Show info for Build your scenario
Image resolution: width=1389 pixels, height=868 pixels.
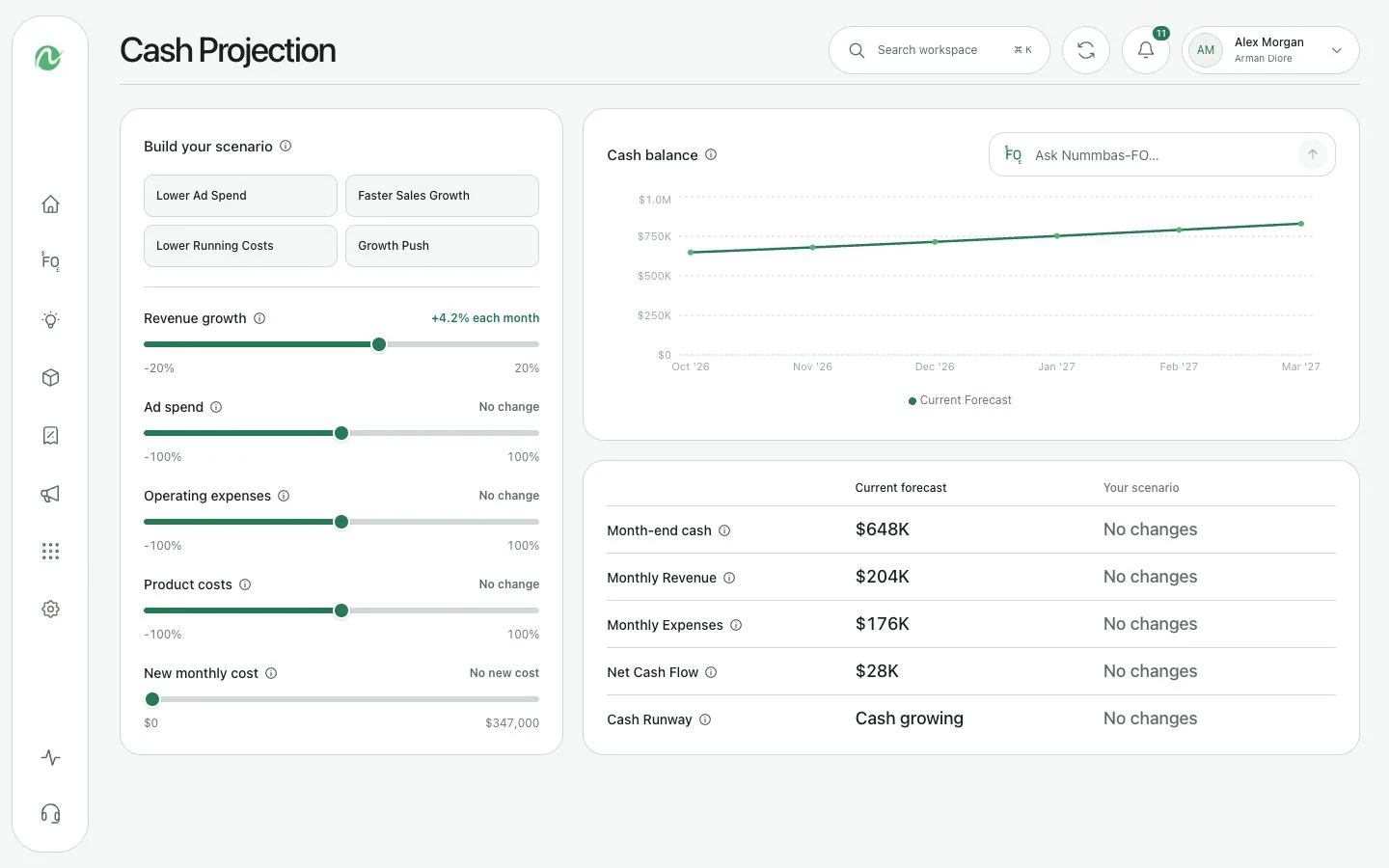click(x=286, y=147)
